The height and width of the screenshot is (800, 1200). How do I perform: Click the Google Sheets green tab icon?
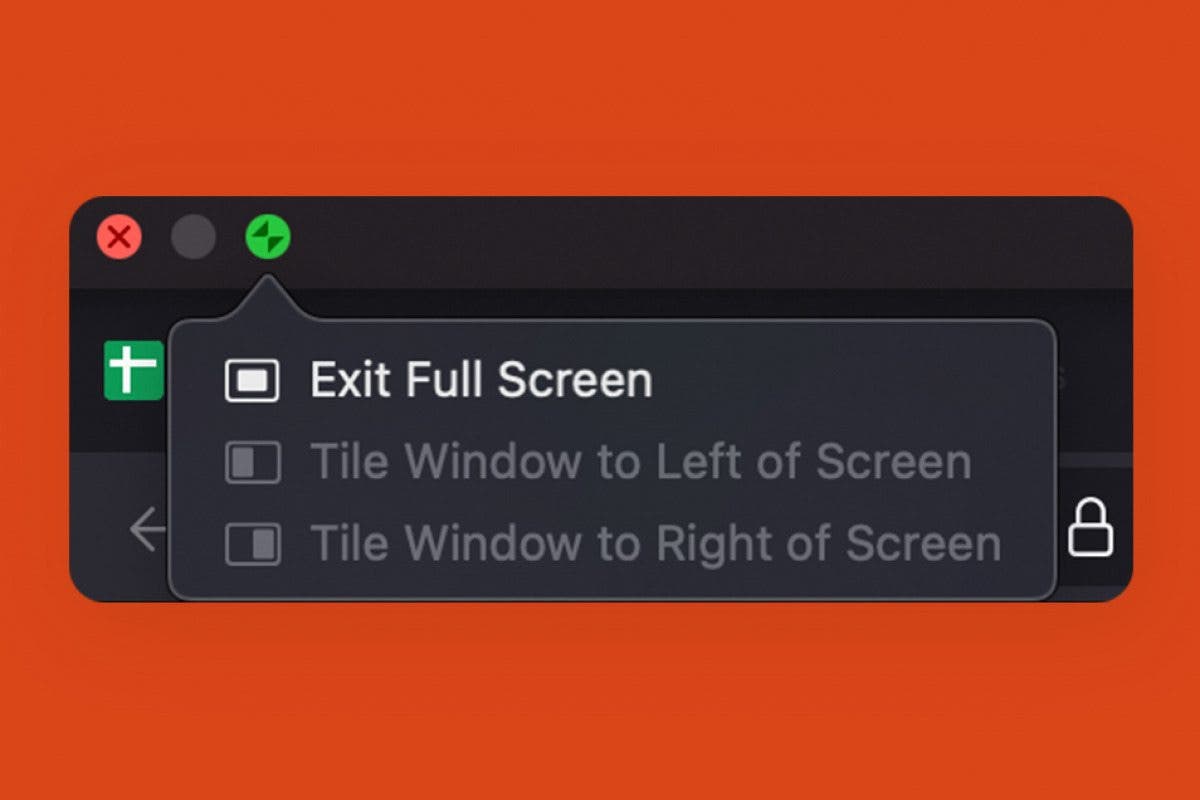[x=133, y=370]
